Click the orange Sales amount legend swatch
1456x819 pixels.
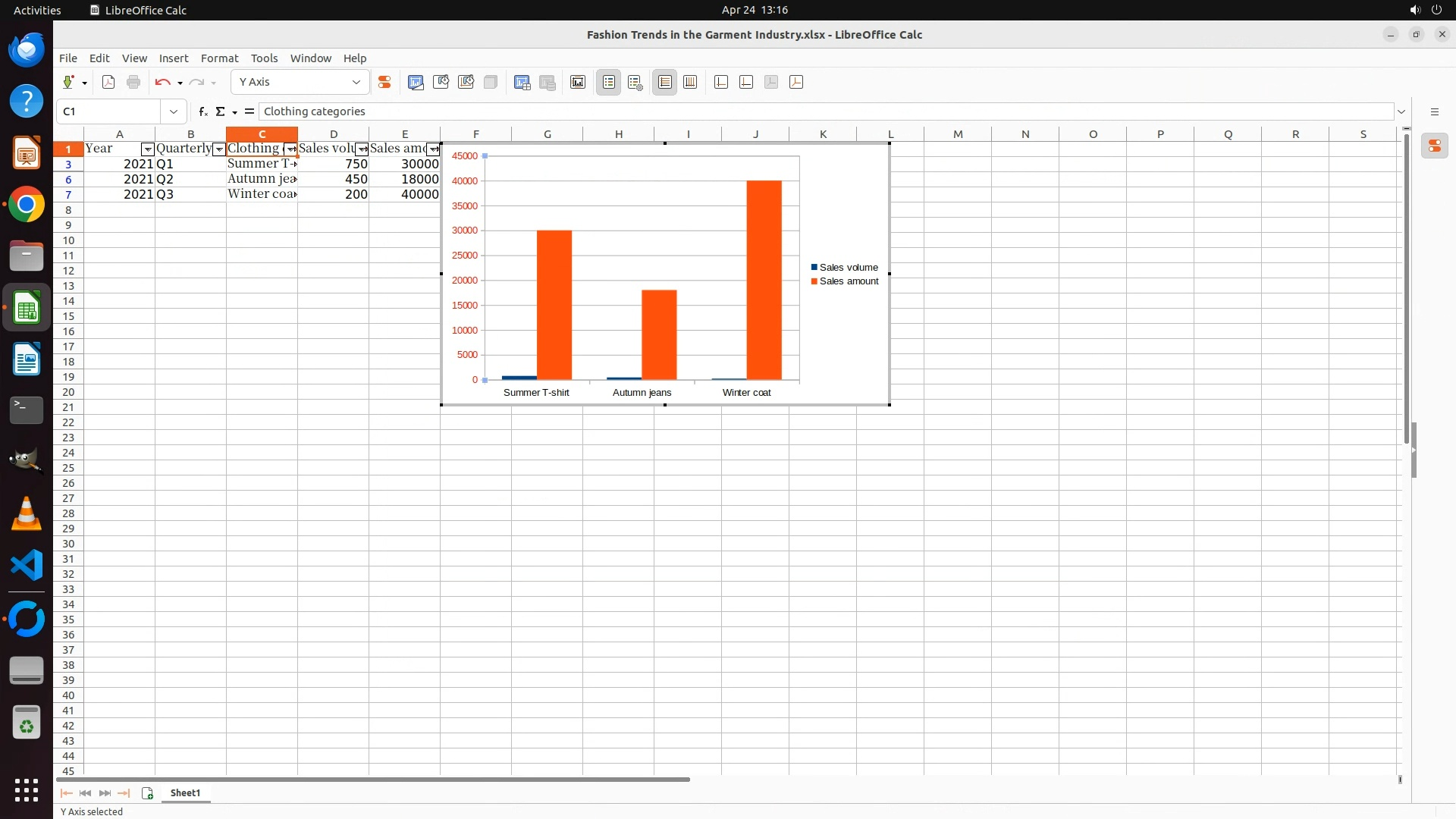814,281
